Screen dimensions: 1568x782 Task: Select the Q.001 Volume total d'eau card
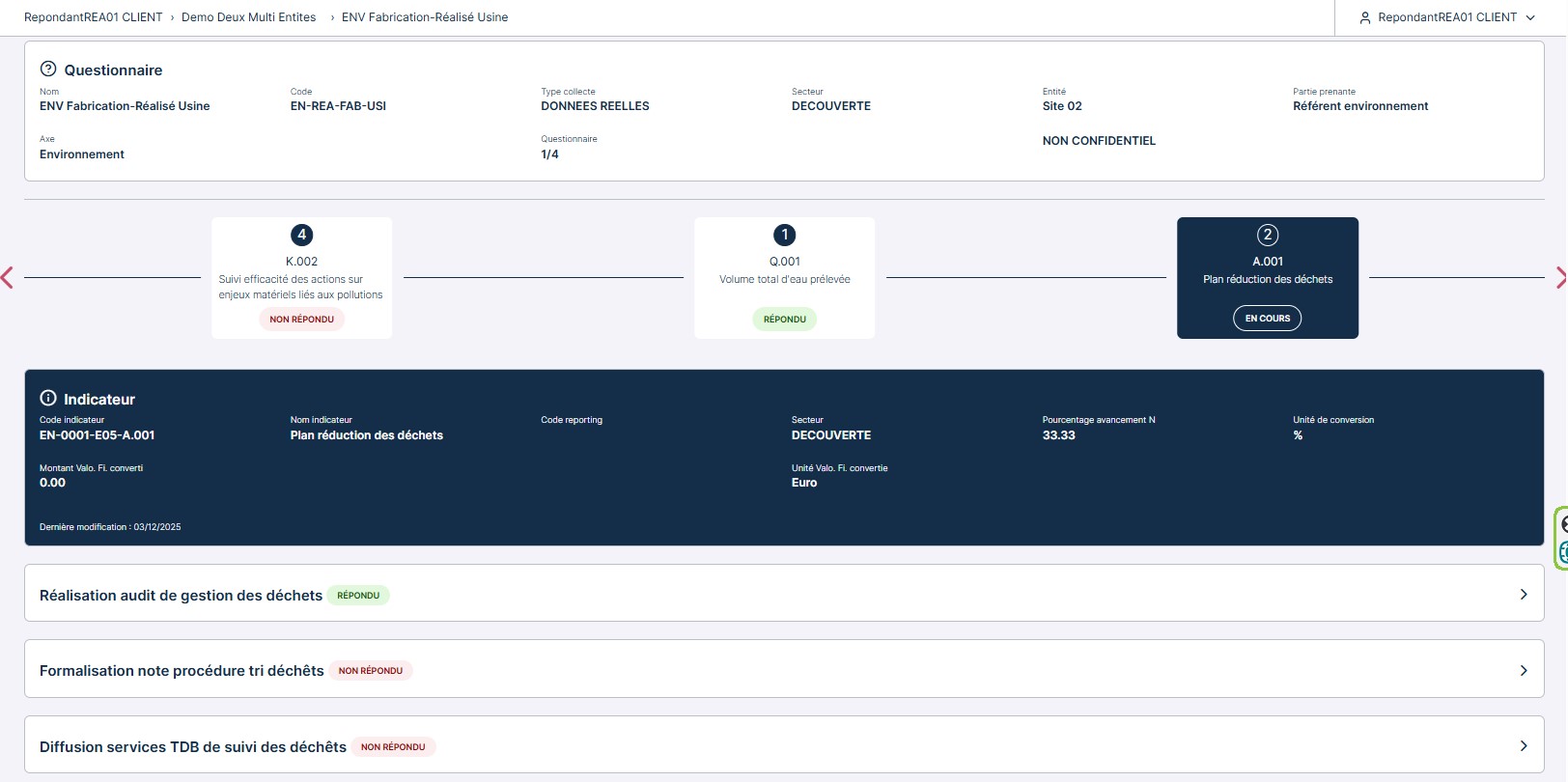[x=785, y=278]
